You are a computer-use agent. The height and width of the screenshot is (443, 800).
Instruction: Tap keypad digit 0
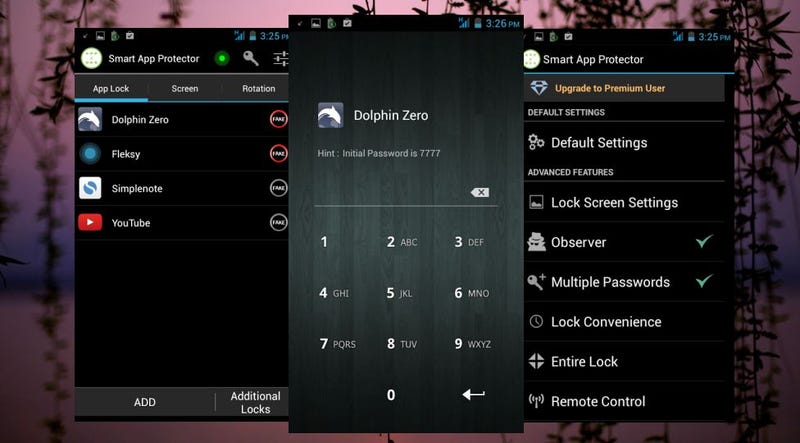(x=391, y=395)
